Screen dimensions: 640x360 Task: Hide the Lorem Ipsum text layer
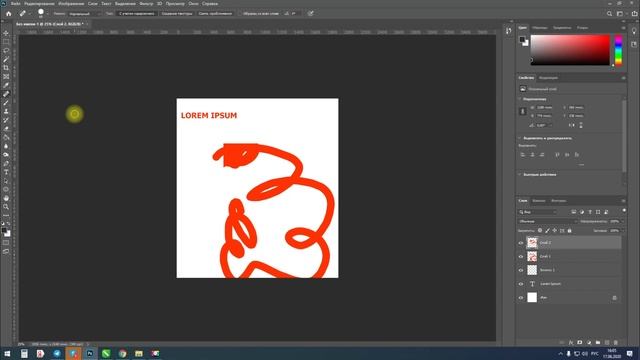[521, 284]
